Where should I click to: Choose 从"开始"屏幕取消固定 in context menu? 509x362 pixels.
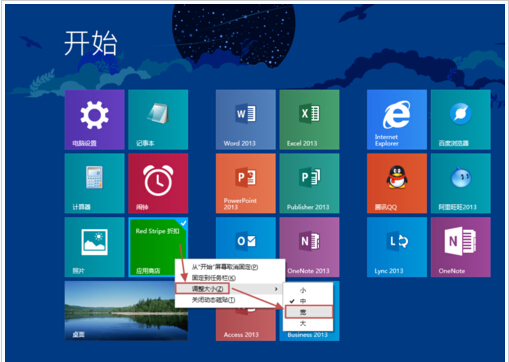click(x=230, y=267)
